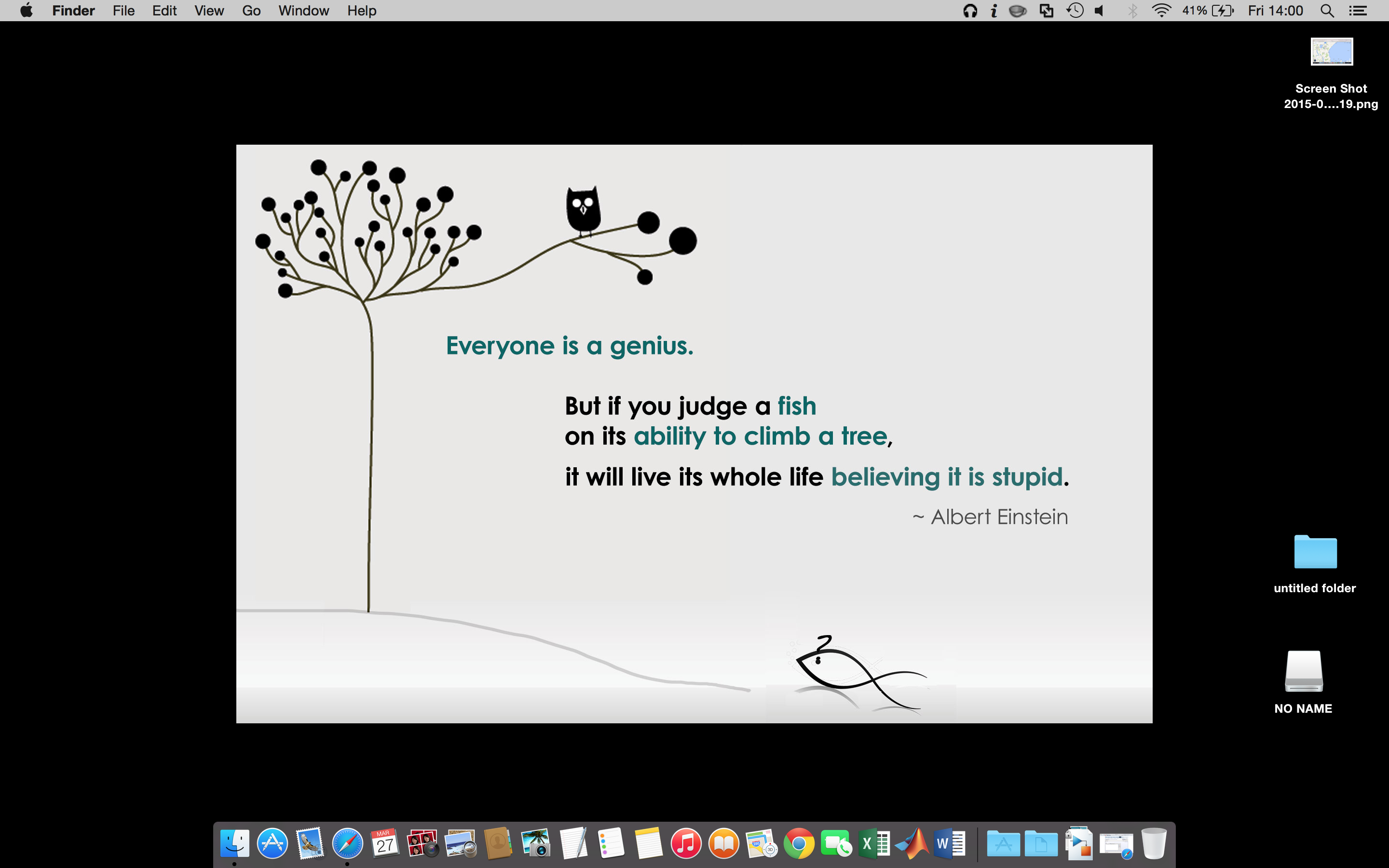Launch the App Store from the Dock
The image size is (1389, 868).
[x=272, y=843]
